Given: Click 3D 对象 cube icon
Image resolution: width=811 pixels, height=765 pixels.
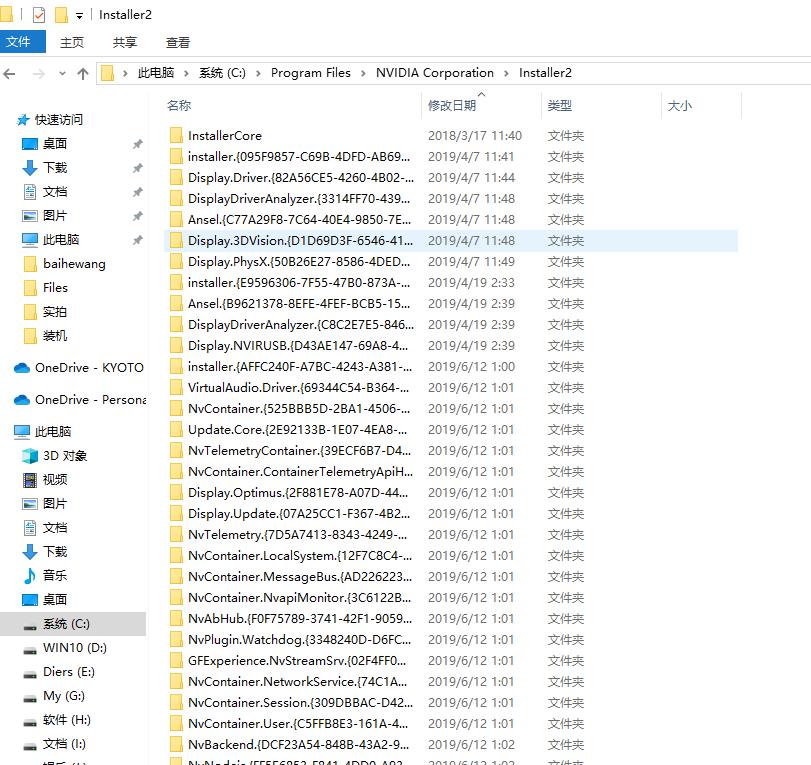Looking at the screenshot, I should (x=30, y=456).
